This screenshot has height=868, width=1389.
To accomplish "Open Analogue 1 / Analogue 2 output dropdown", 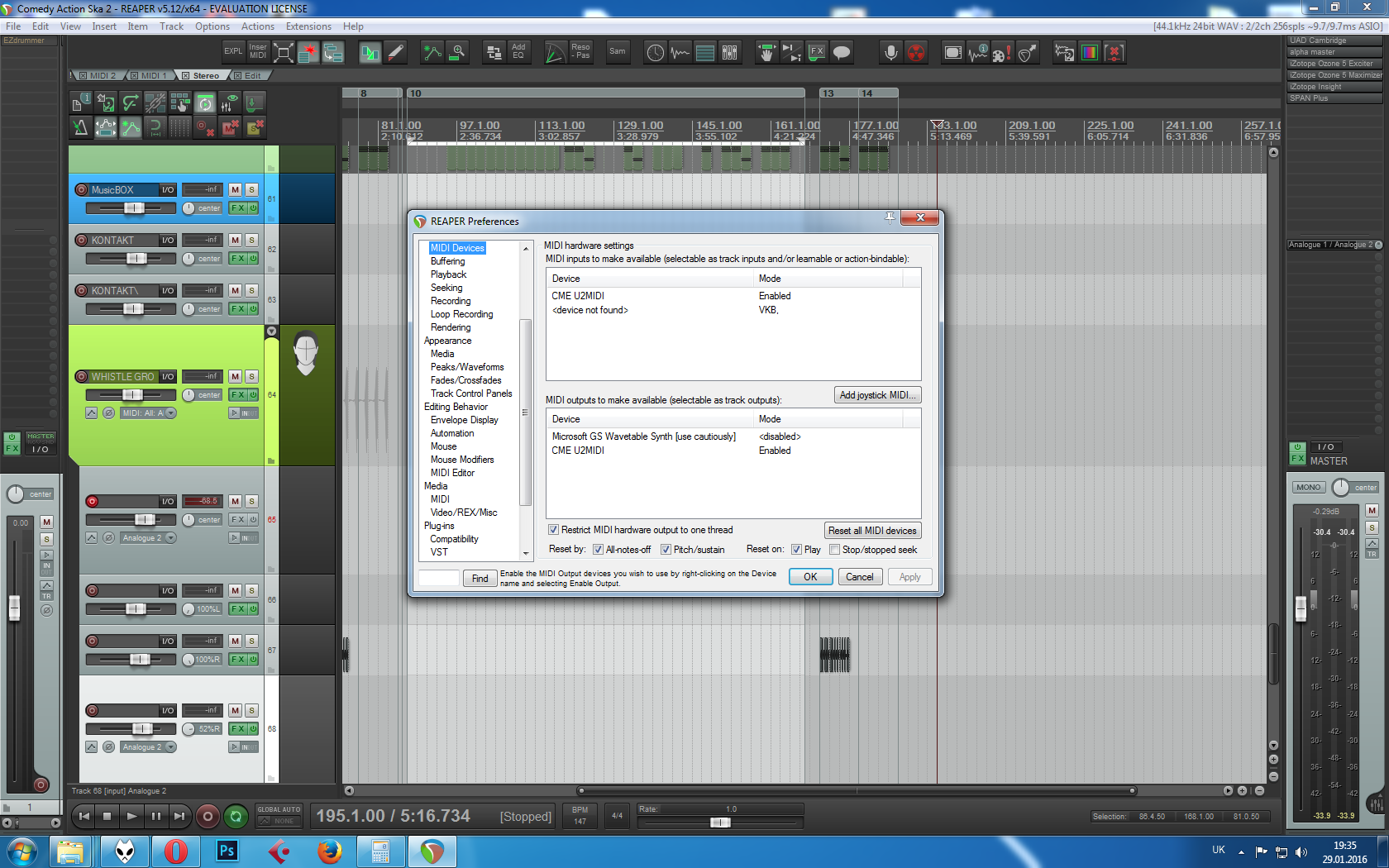I will click(1334, 245).
